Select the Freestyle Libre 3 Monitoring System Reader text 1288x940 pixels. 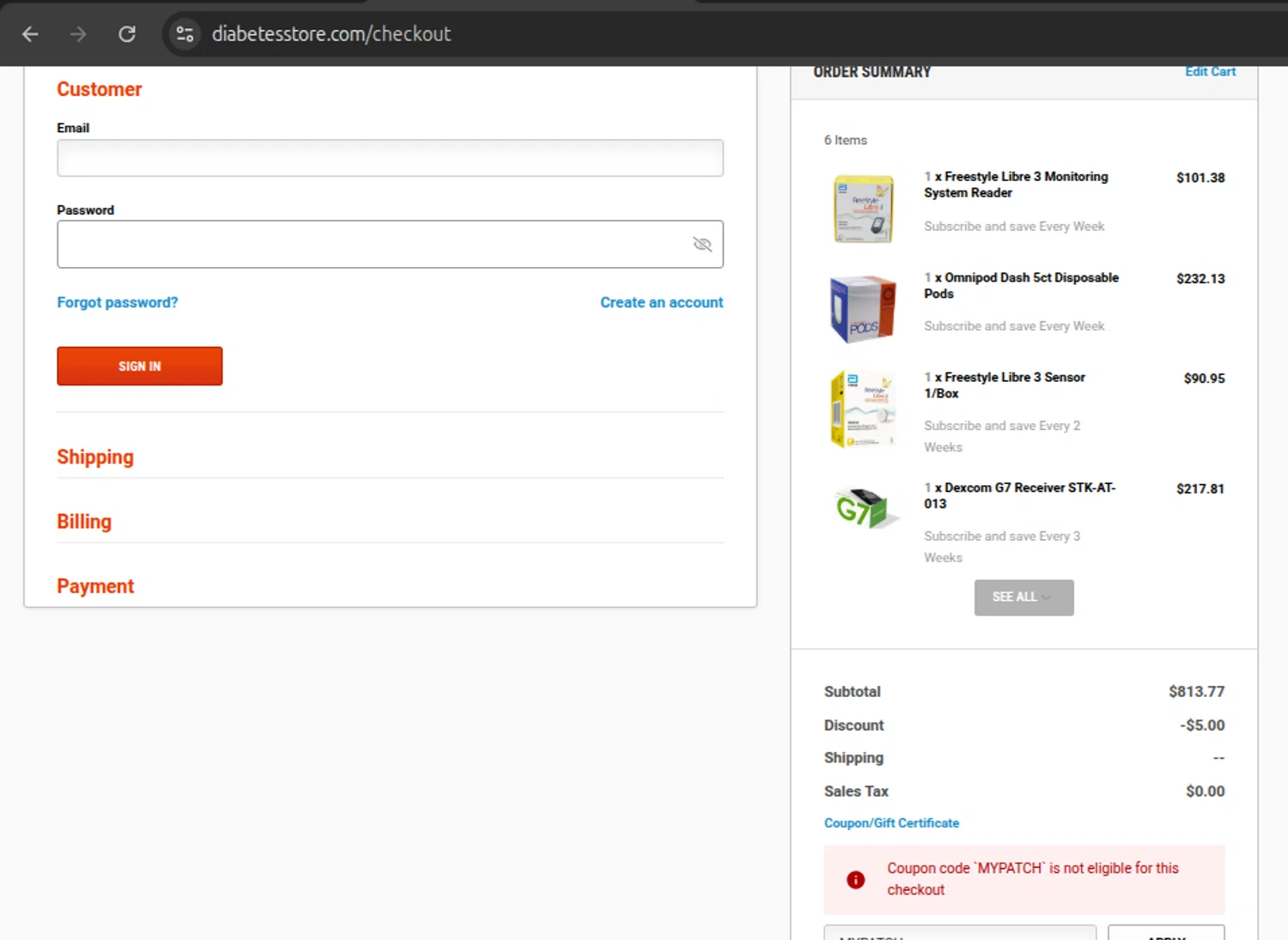(1016, 185)
